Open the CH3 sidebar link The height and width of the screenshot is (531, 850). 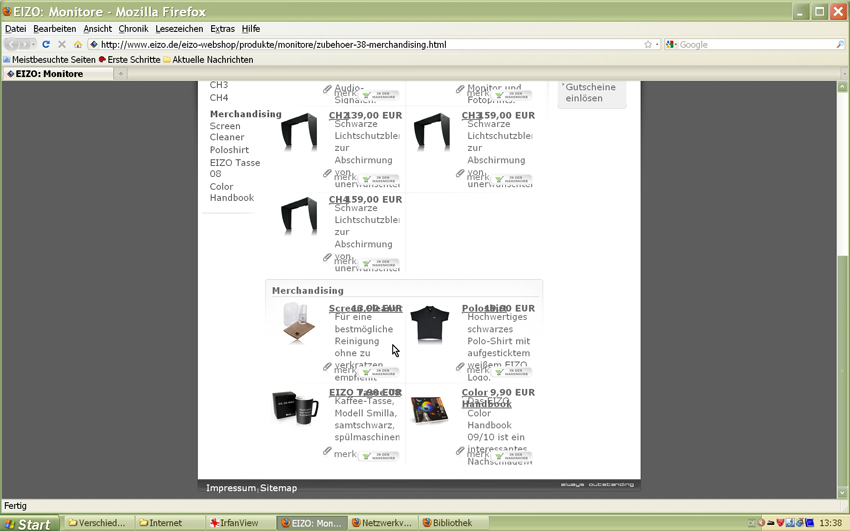pos(219,85)
